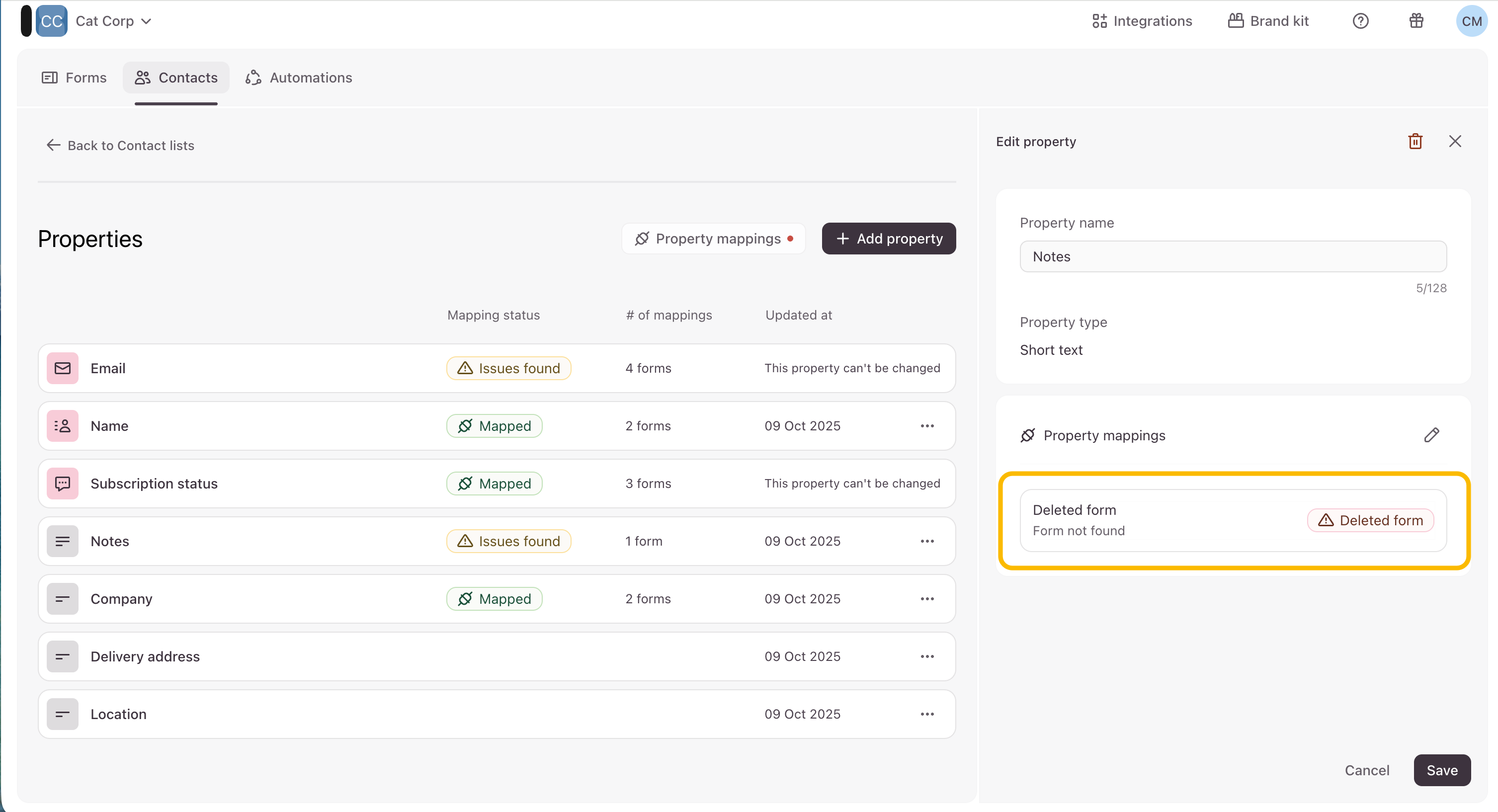Screen dimensions: 1498x812
Task: Open the CM user avatar
Action: pyautogui.click(x=1471, y=21)
